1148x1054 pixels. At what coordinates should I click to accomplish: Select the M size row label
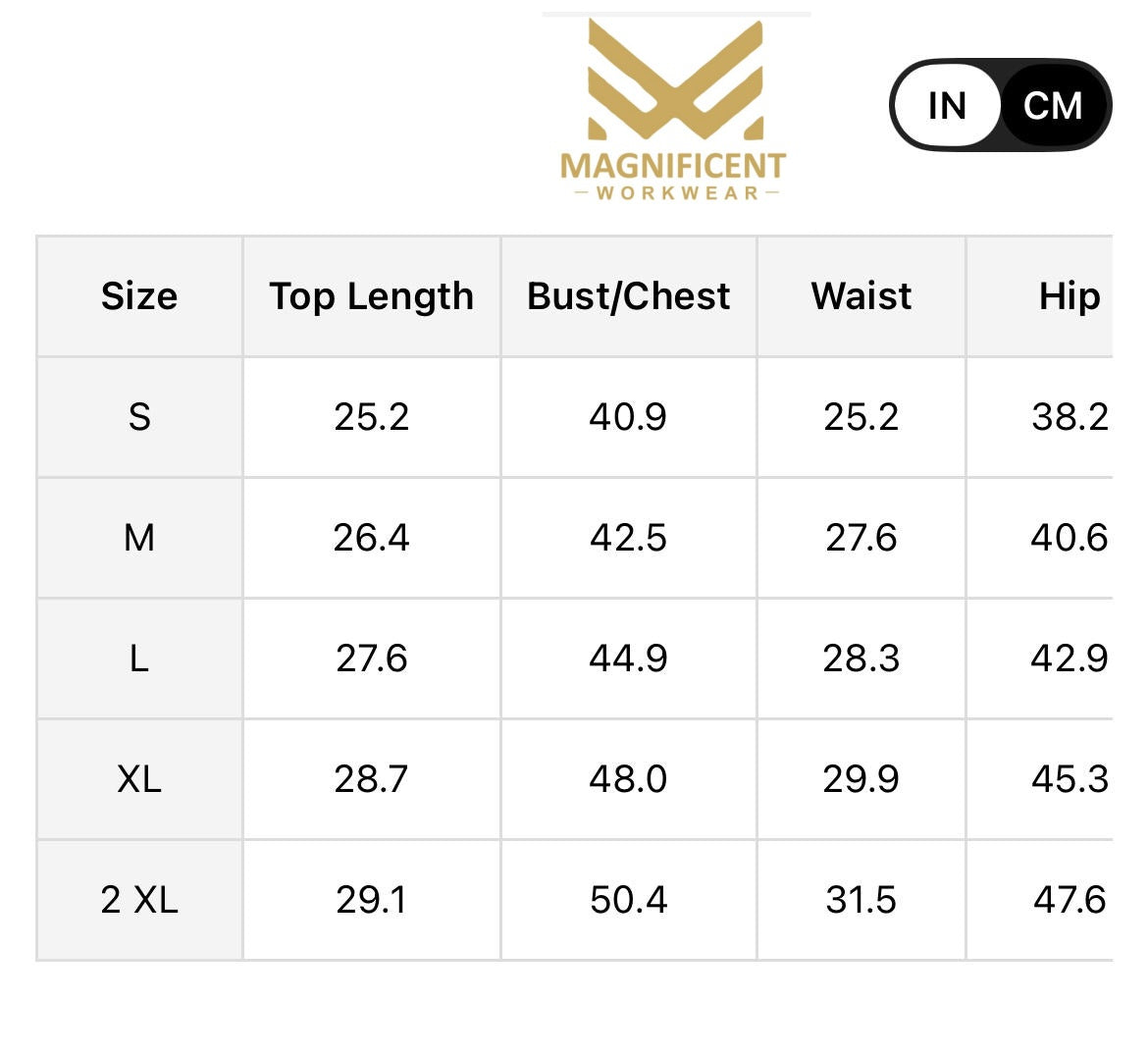pos(139,538)
